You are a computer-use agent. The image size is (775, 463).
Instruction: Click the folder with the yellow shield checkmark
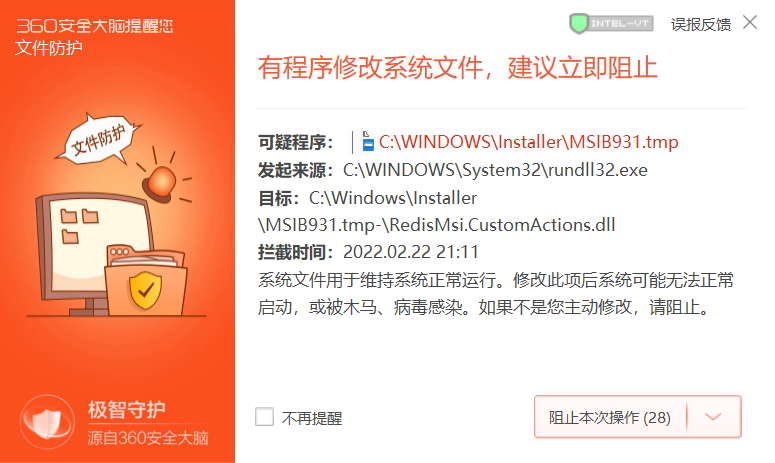click(145, 281)
